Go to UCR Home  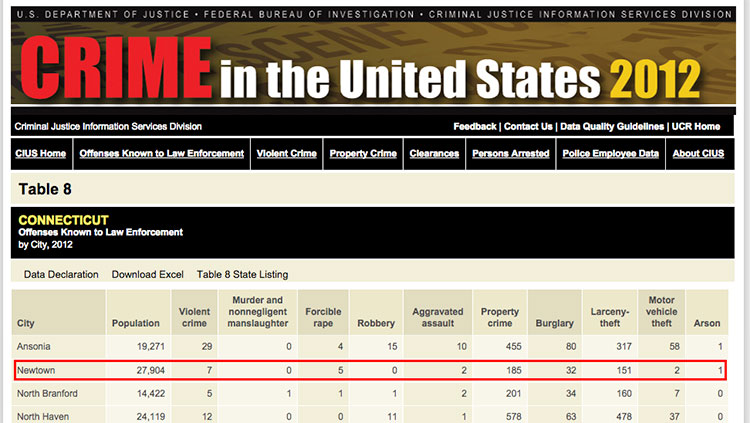[695, 127]
